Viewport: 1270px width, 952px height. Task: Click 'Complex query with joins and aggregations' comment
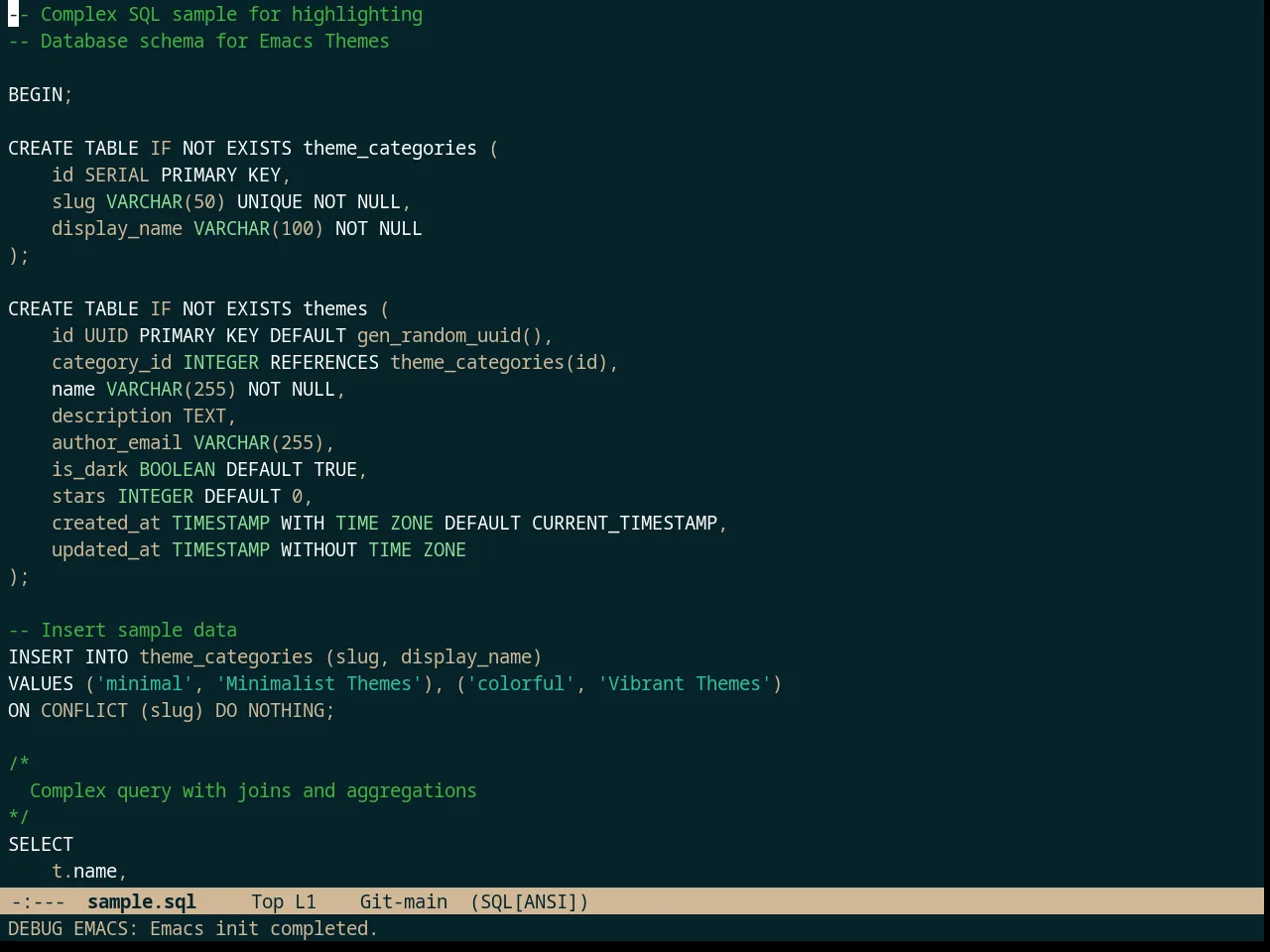[x=253, y=790]
